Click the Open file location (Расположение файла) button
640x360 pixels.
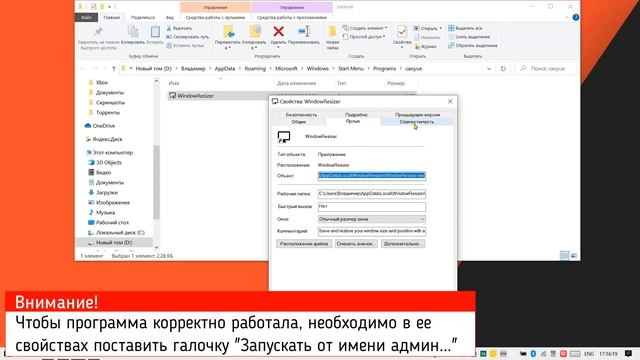click(x=304, y=244)
